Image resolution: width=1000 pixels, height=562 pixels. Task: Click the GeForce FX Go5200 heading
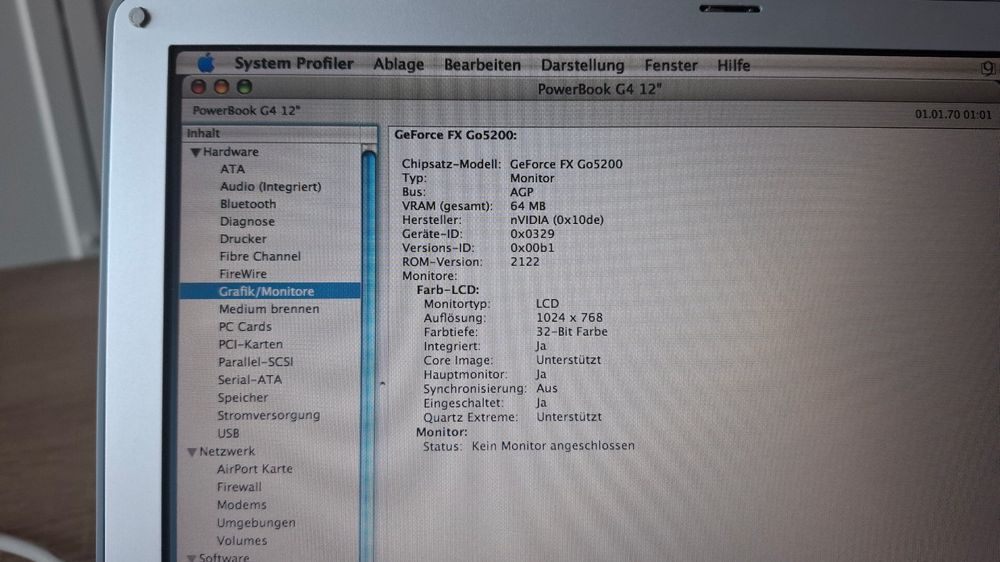(x=455, y=135)
